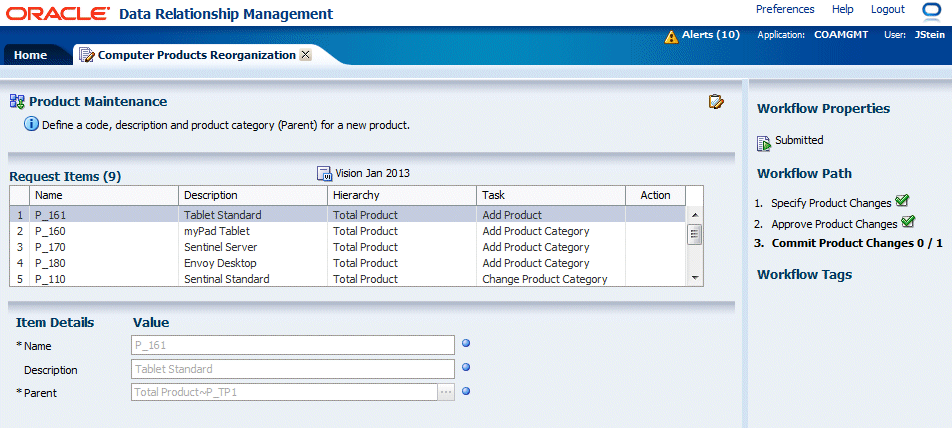The width and height of the screenshot is (952, 428).
Task: Click the edit request pencil icon
Action: [x=716, y=101]
